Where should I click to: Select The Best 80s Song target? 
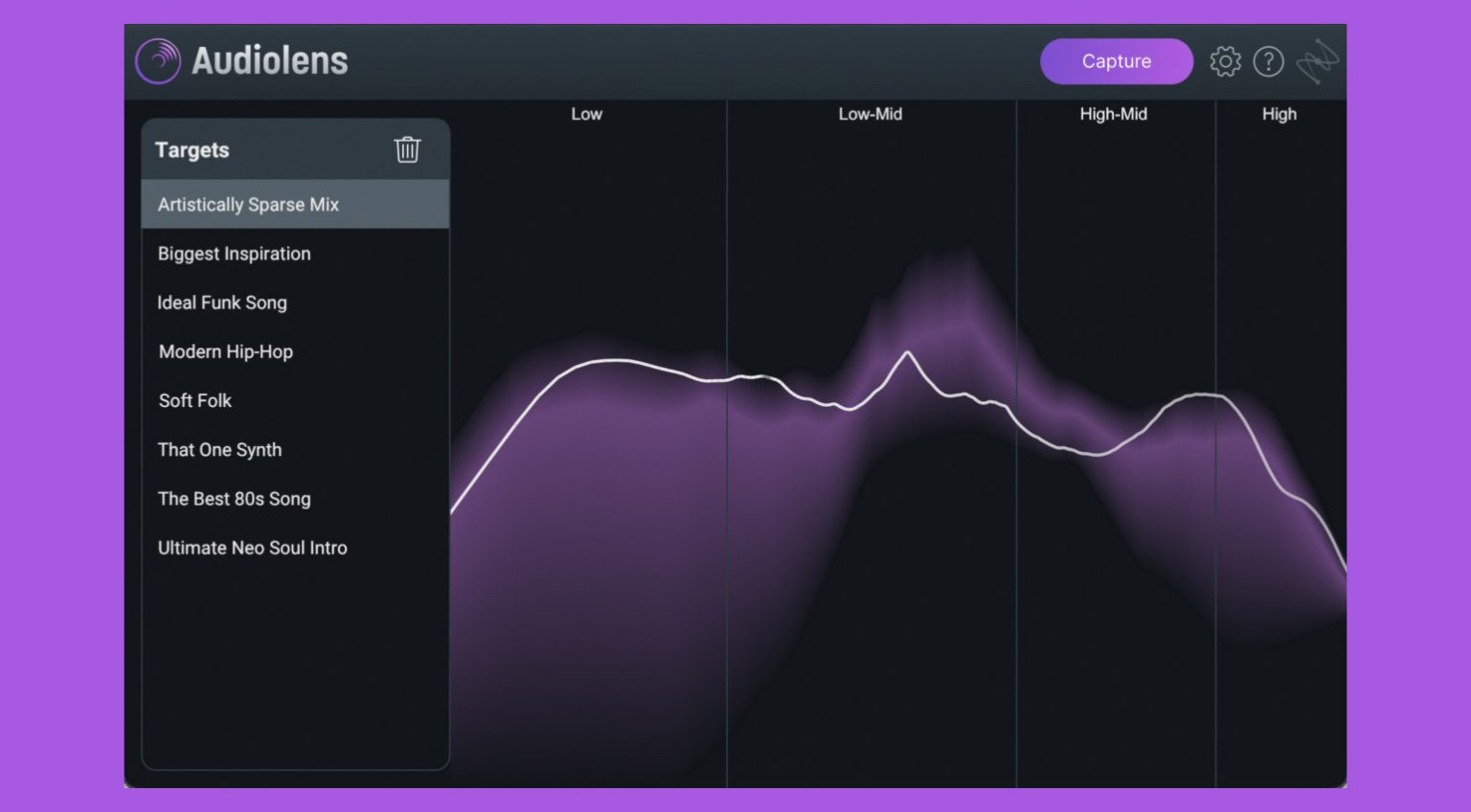[x=235, y=499]
